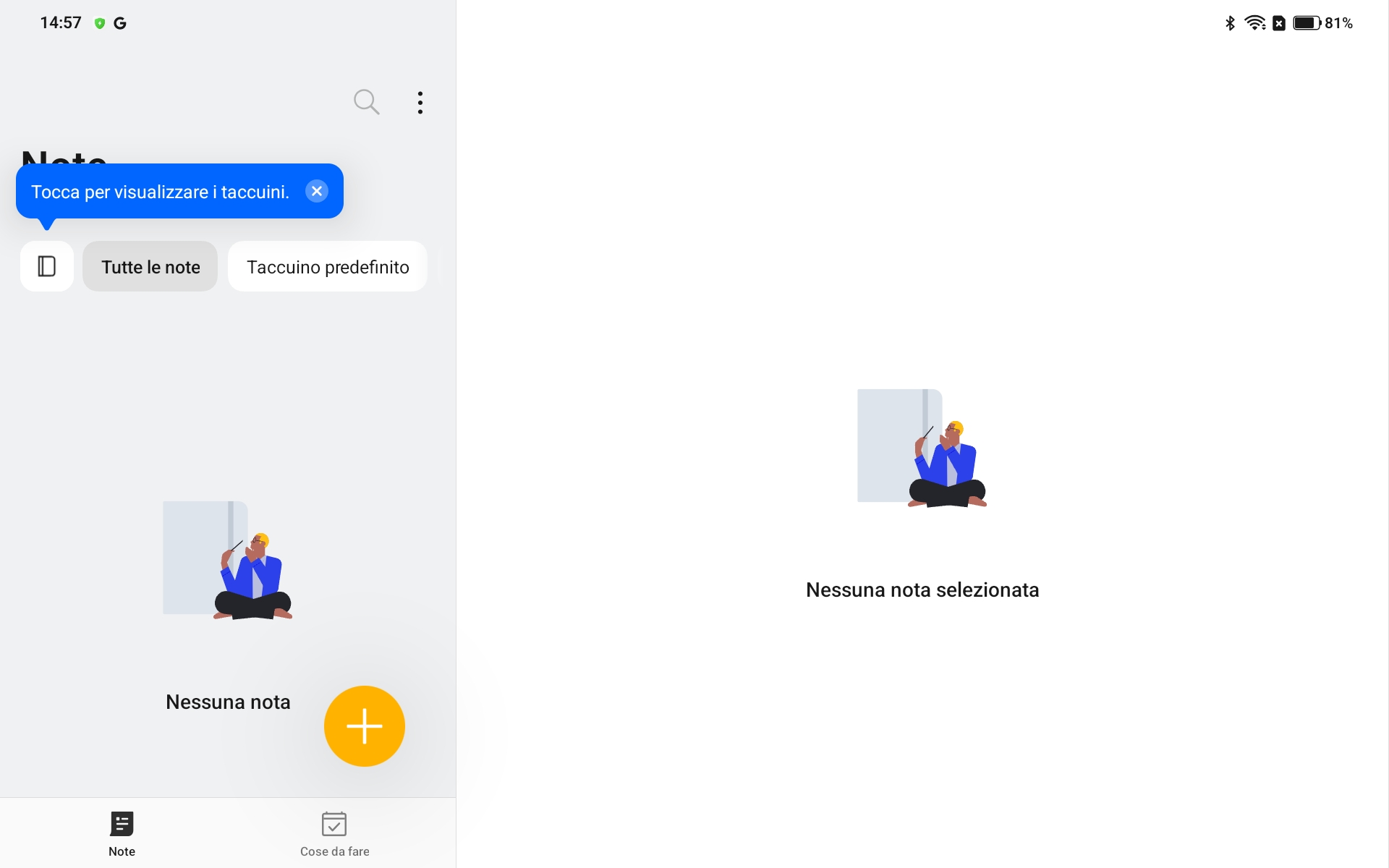Switch to the Note tab

[x=122, y=833]
